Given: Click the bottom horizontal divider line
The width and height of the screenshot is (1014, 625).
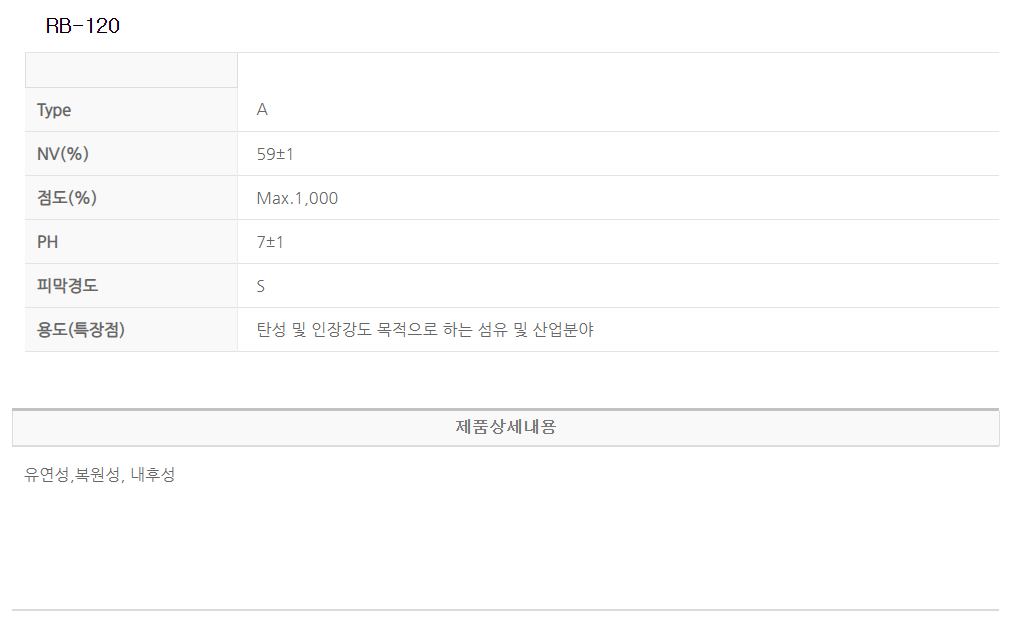Looking at the screenshot, I should [505, 609].
